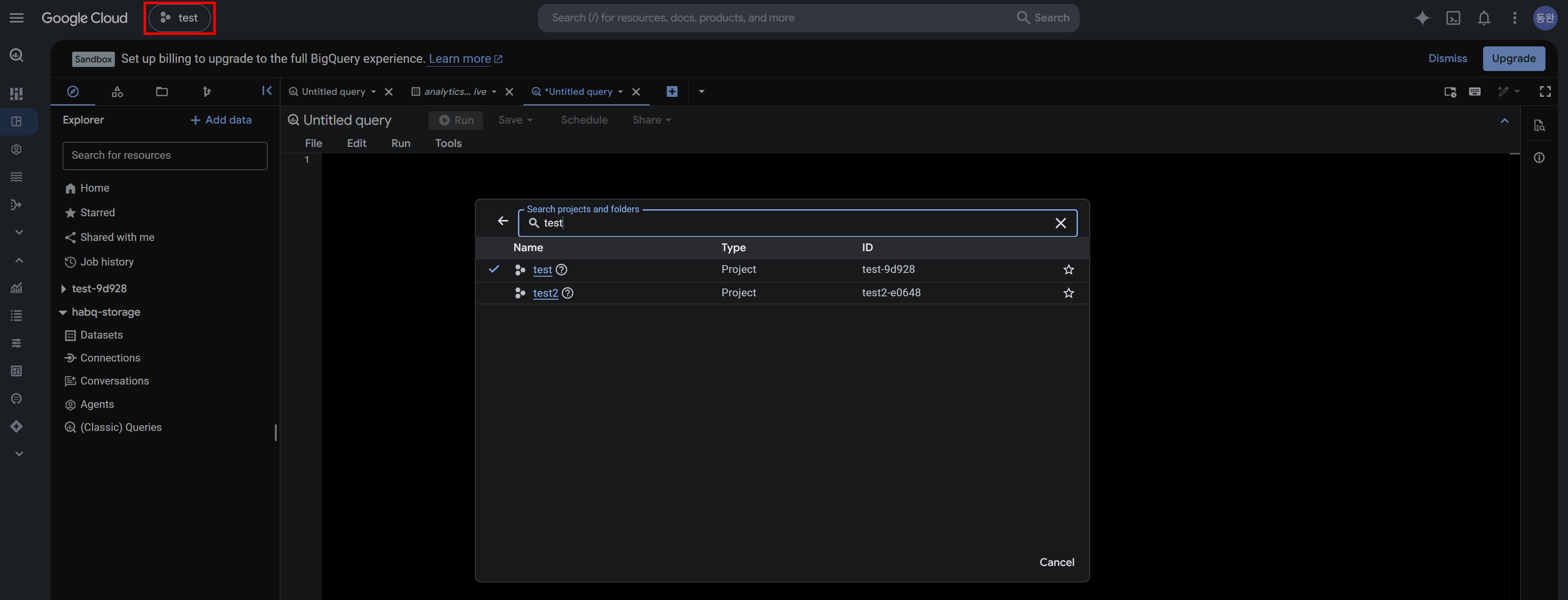Activate Cloud Shell terminal icon

pyautogui.click(x=1453, y=18)
